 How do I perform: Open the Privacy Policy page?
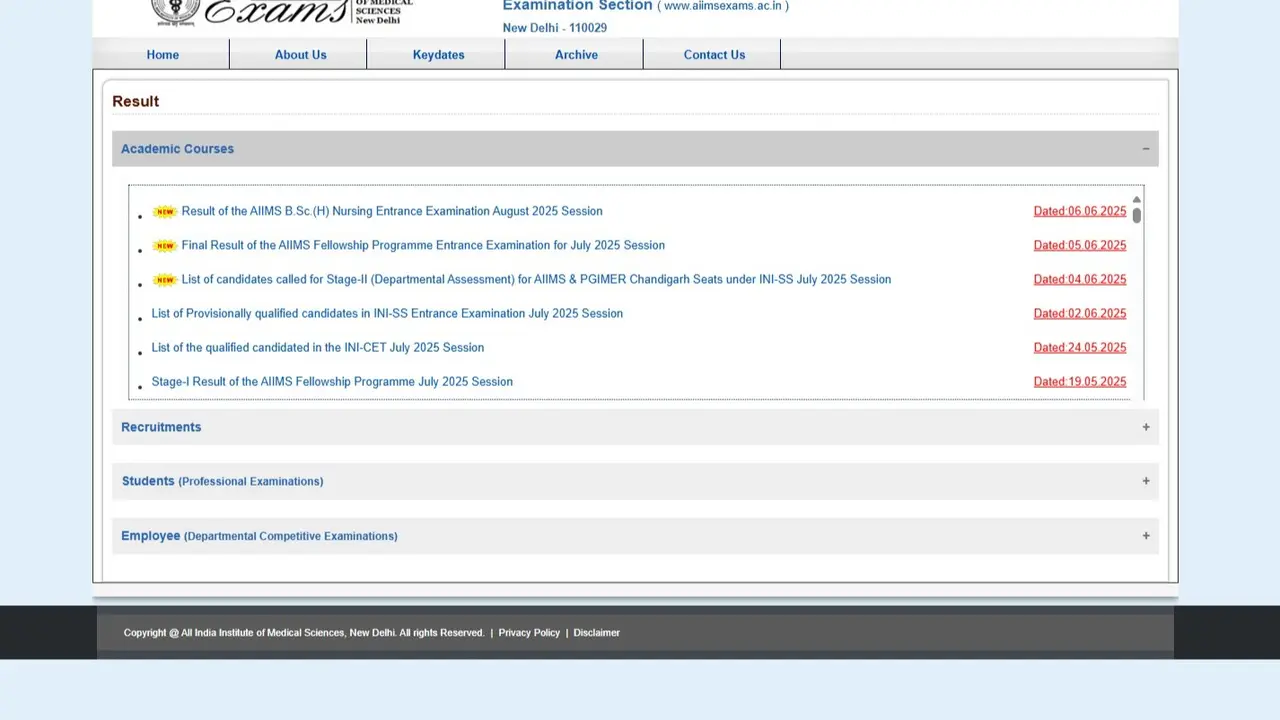529,632
